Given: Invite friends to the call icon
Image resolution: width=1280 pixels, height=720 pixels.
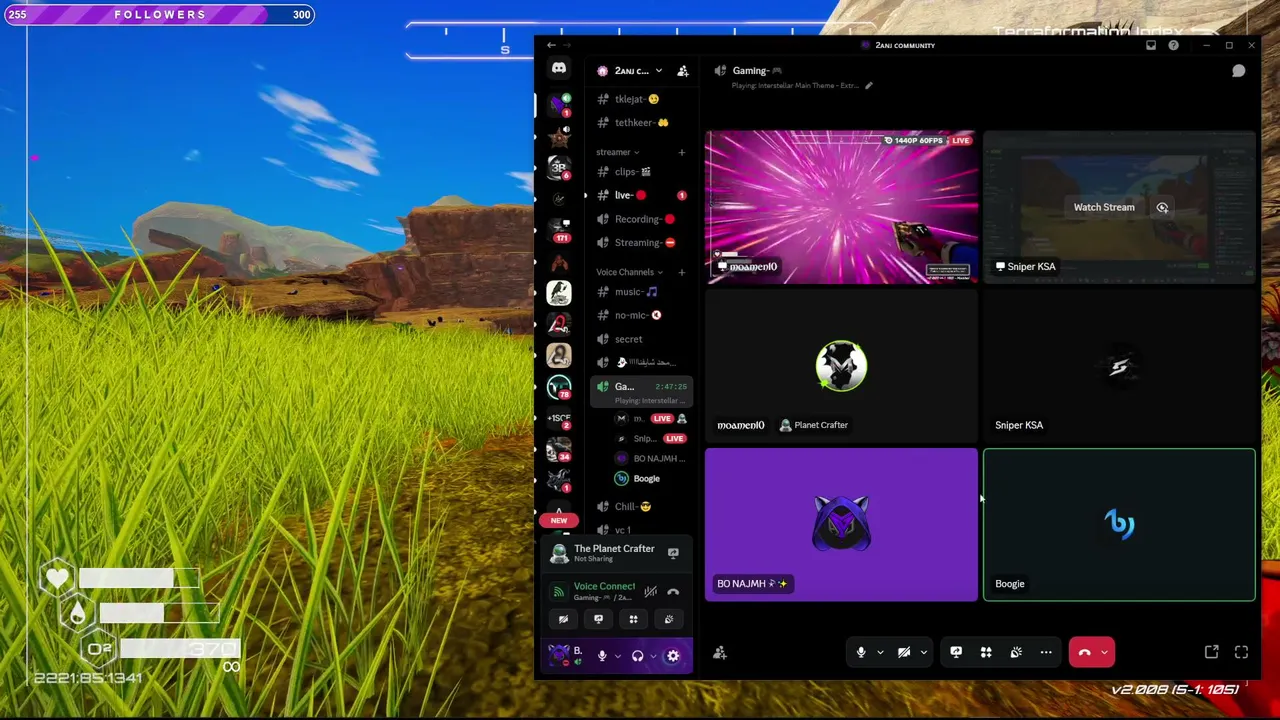Looking at the screenshot, I should [719, 653].
